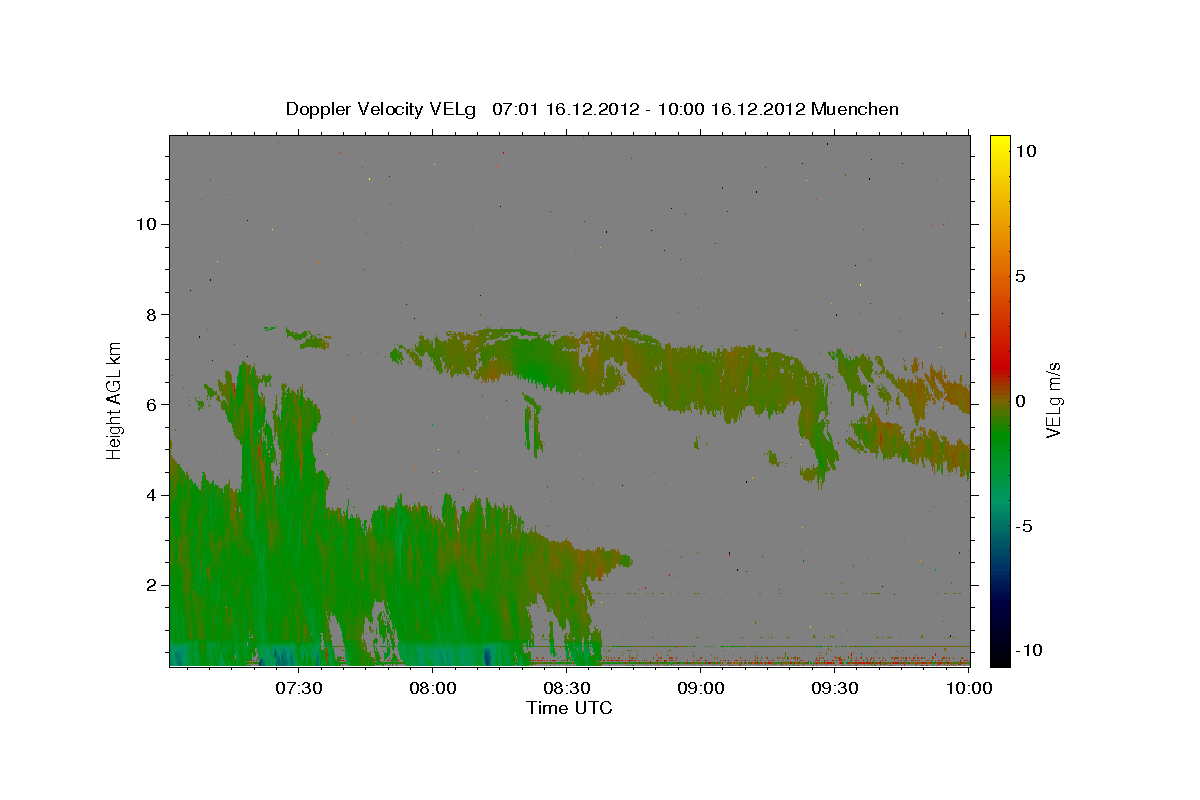Click the 'Time UTC' axis label
Screen dimensions: 1200x800
point(569,708)
